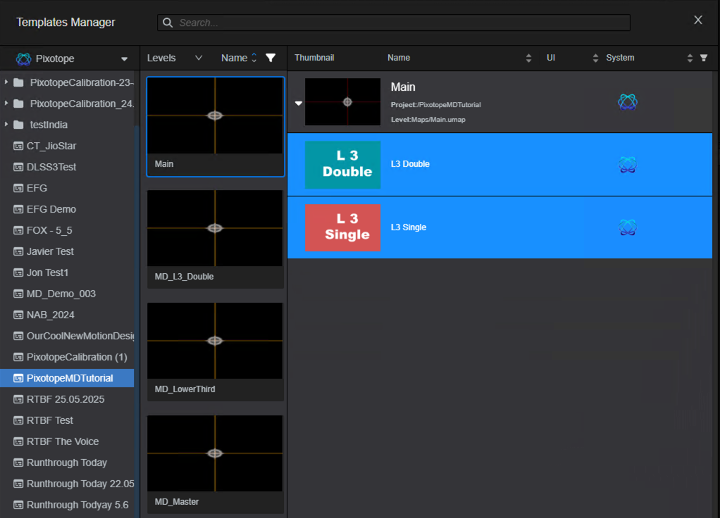Click the system icon for L3 Double
The image size is (720, 518).
pos(627,164)
